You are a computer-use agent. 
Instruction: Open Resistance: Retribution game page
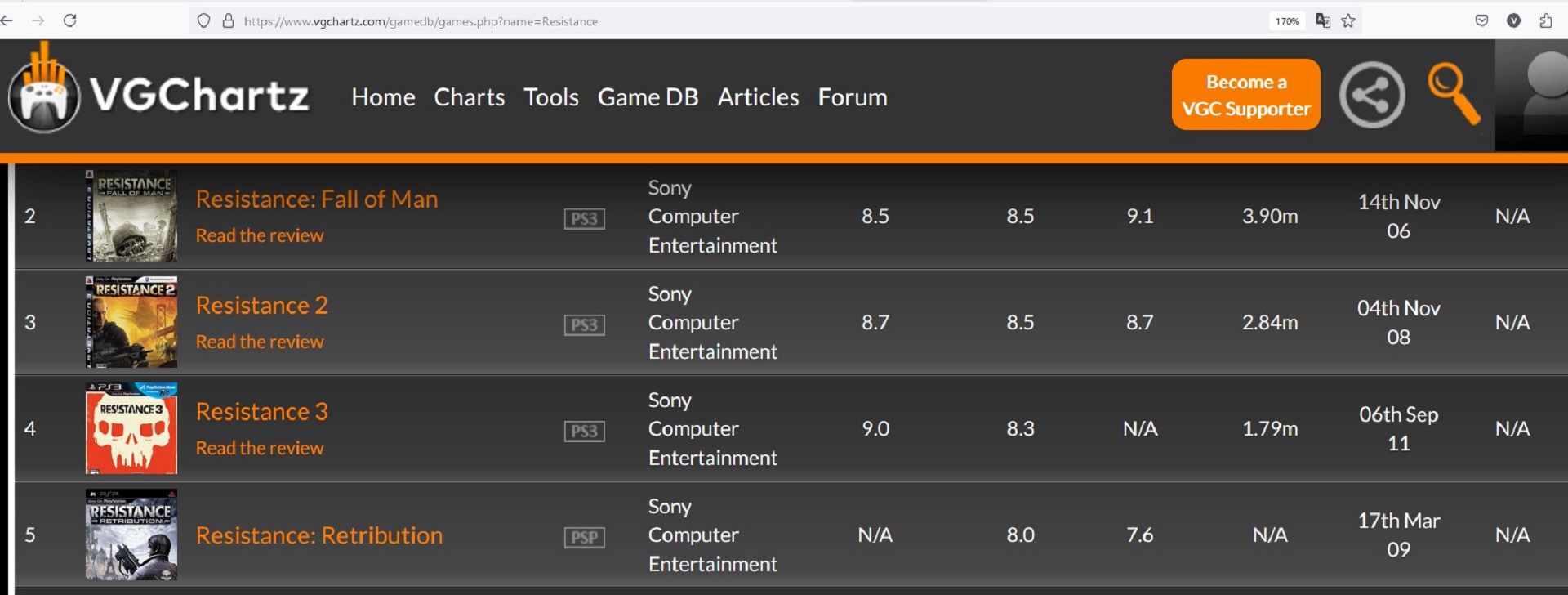[x=319, y=535]
